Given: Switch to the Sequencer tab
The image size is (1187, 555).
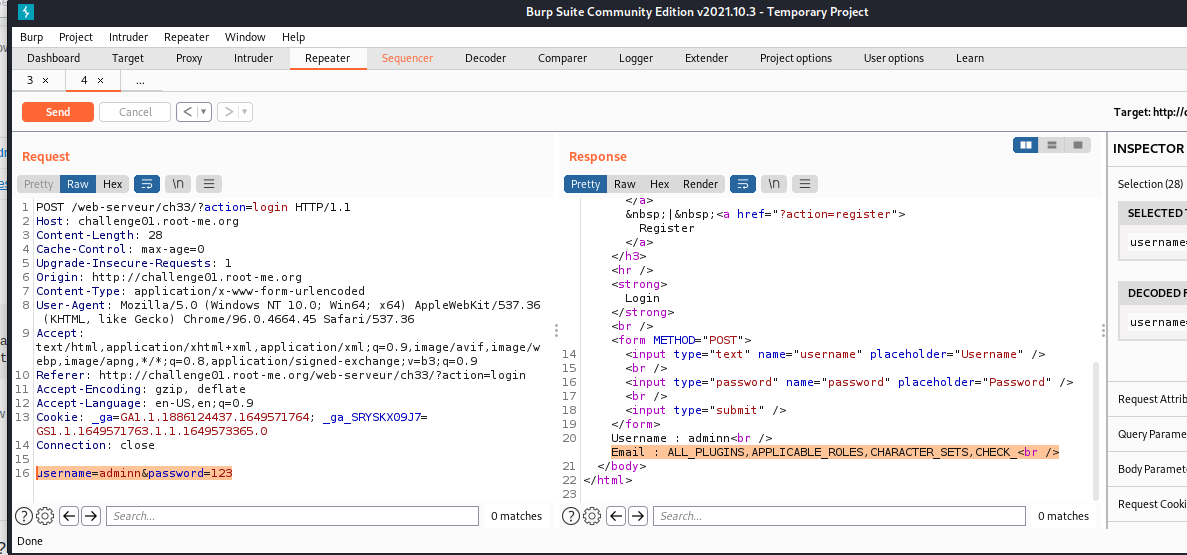Looking at the screenshot, I should (x=407, y=58).
